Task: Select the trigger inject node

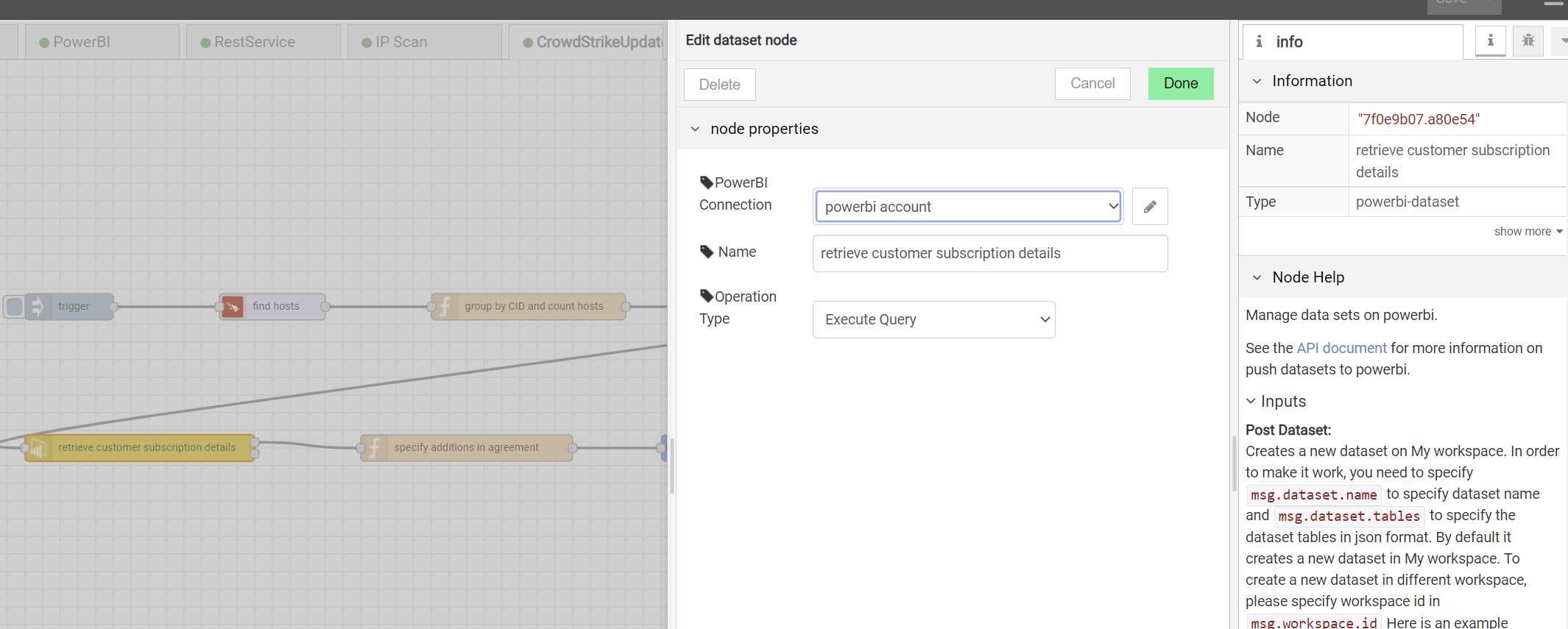Action: tap(70, 306)
